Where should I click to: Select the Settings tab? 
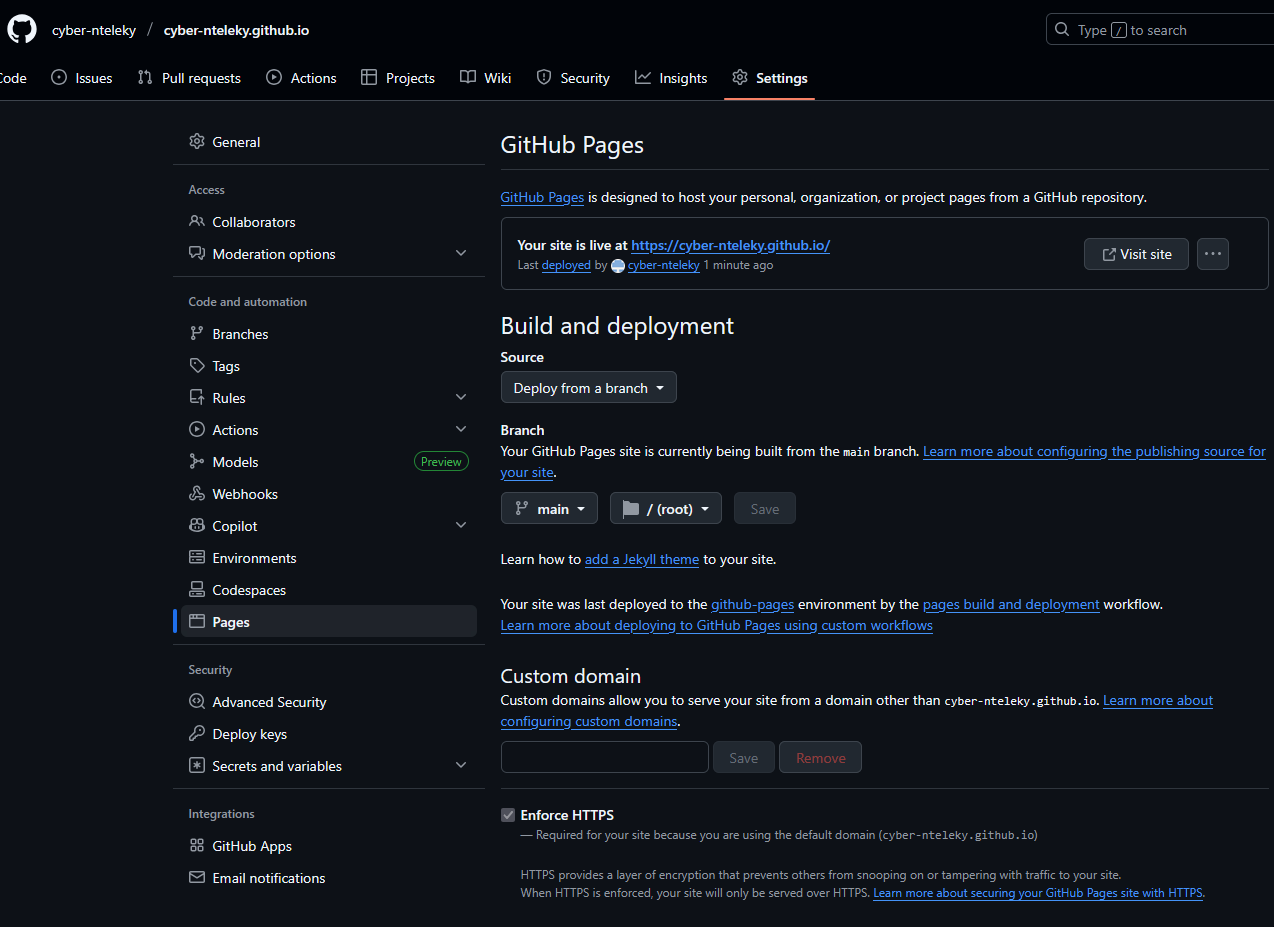pyautogui.click(x=770, y=78)
